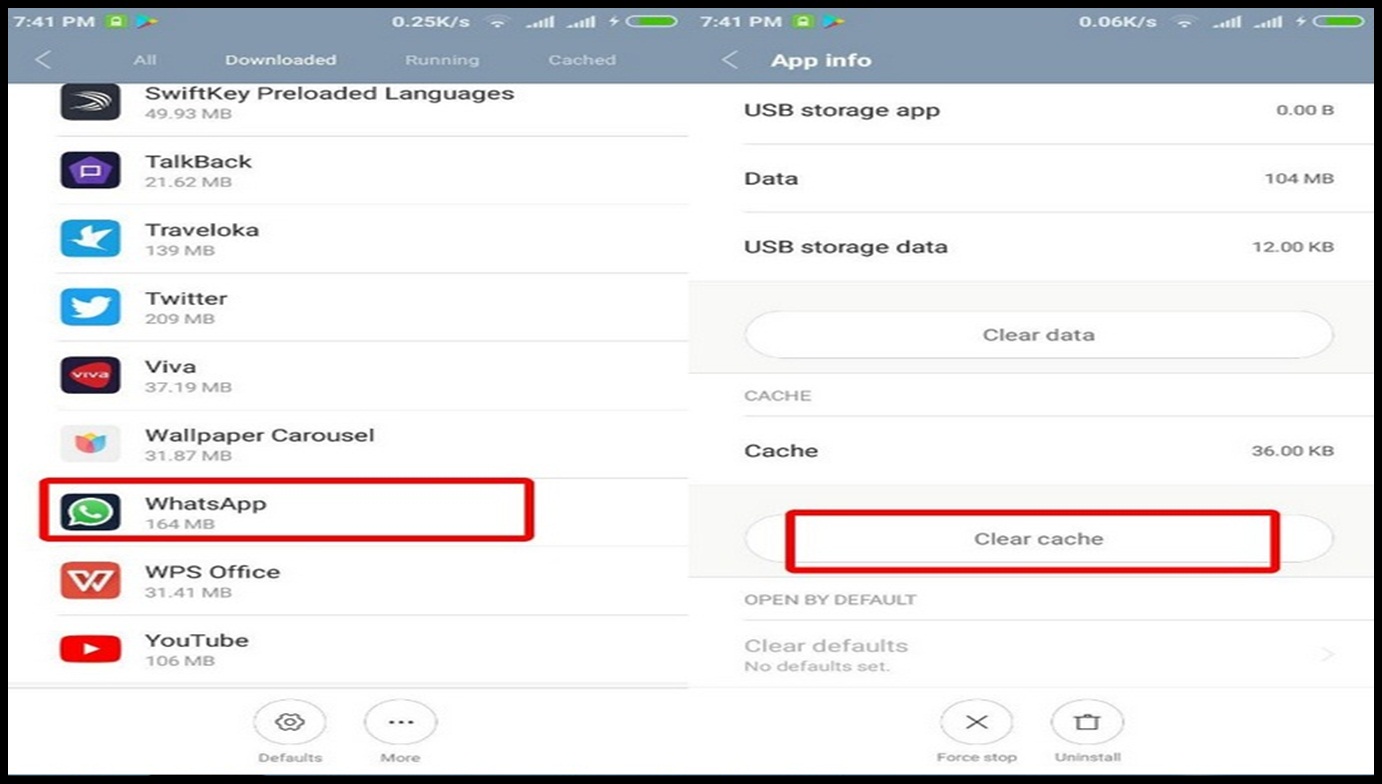The height and width of the screenshot is (784, 1382).
Task: Tap the USB storage app row label
Action: point(842,110)
